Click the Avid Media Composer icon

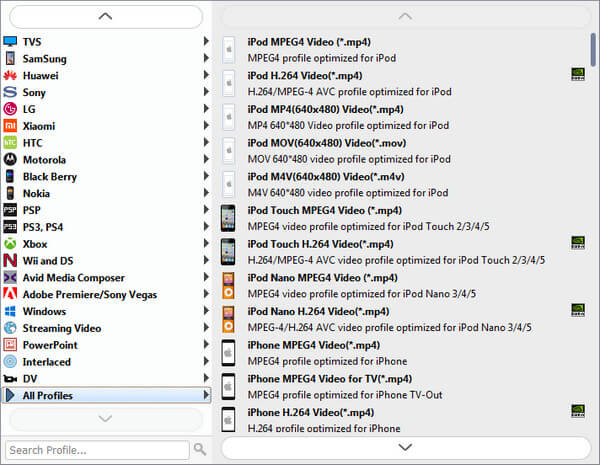pos(10,277)
